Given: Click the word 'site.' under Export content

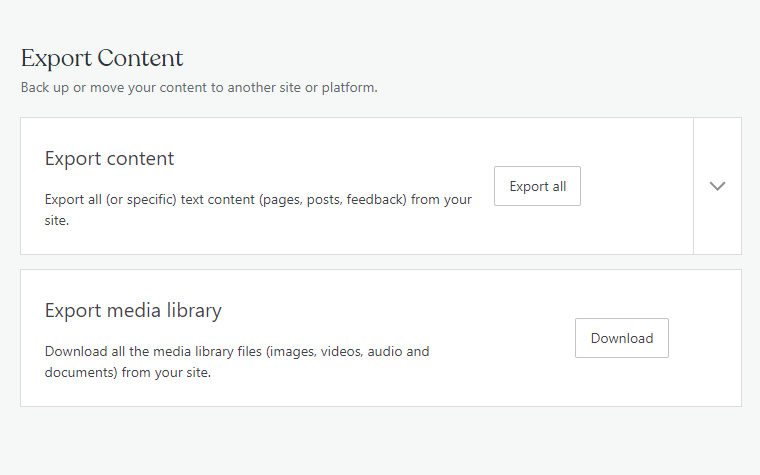Looking at the screenshot, I should pyautogui.click(x=57, y=221).
